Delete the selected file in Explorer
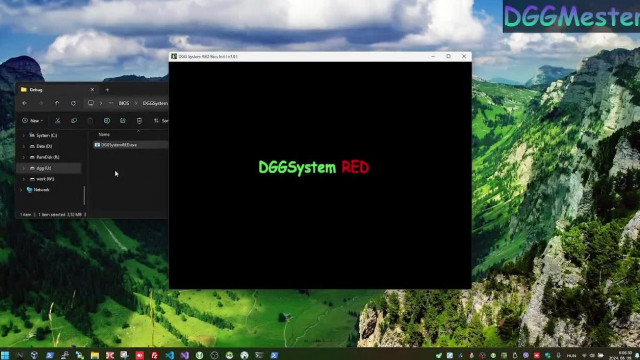This screenshot has height=360, width=640. tap(139, 121)
